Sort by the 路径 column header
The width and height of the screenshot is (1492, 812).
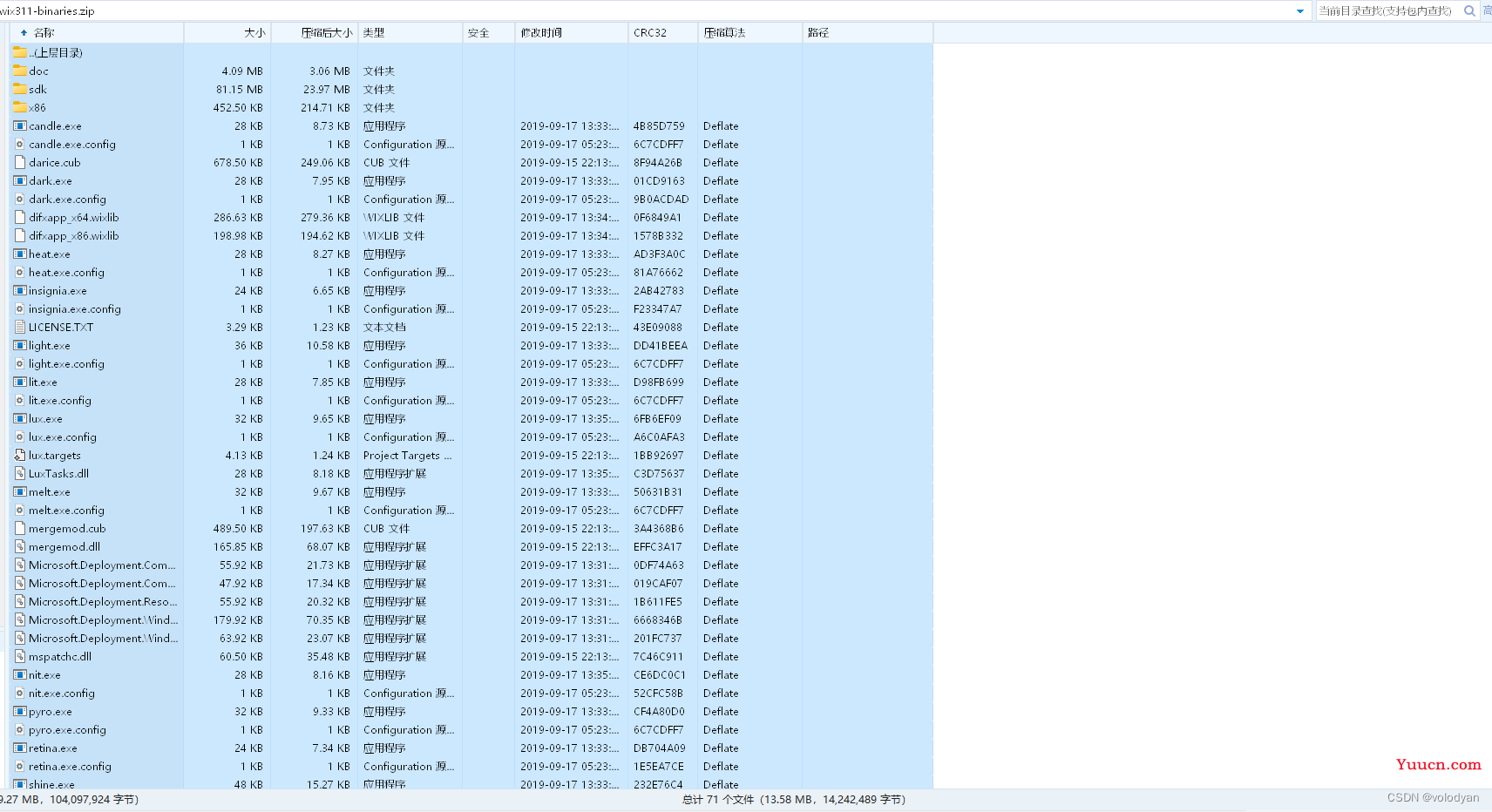coord(868,32)
